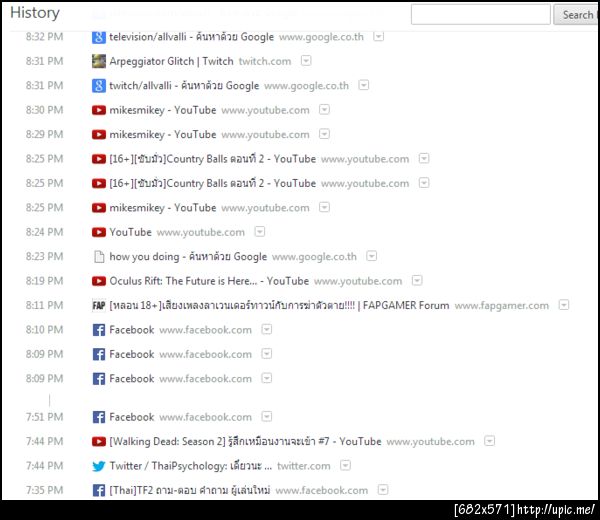
Task: Click the 8:23 PM timestamp
Action: [x=44, y=256]
